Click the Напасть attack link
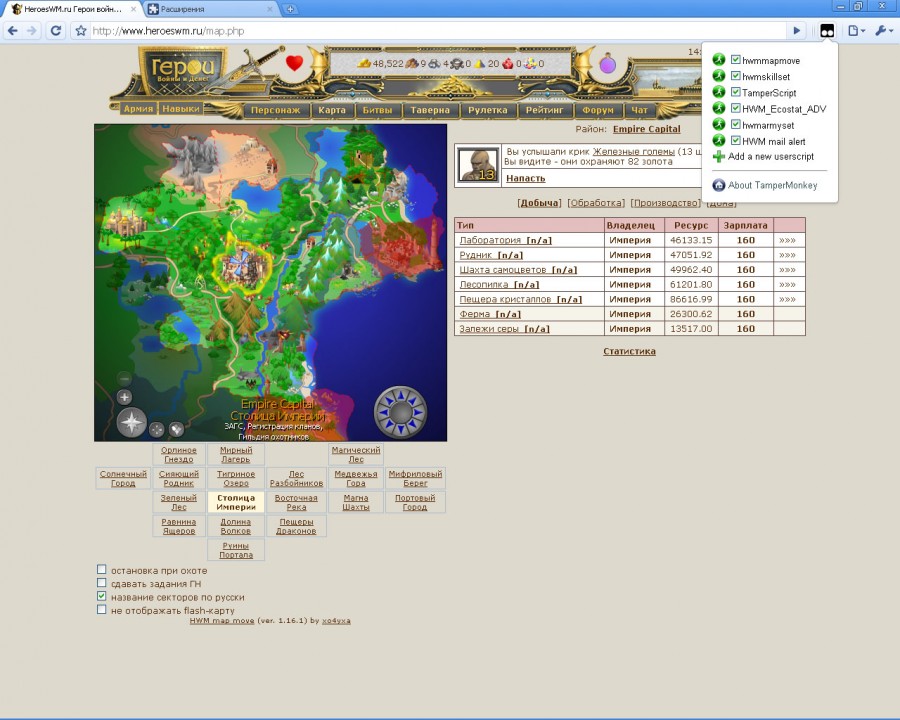This screenshot has height=720, width=900. 525,178
